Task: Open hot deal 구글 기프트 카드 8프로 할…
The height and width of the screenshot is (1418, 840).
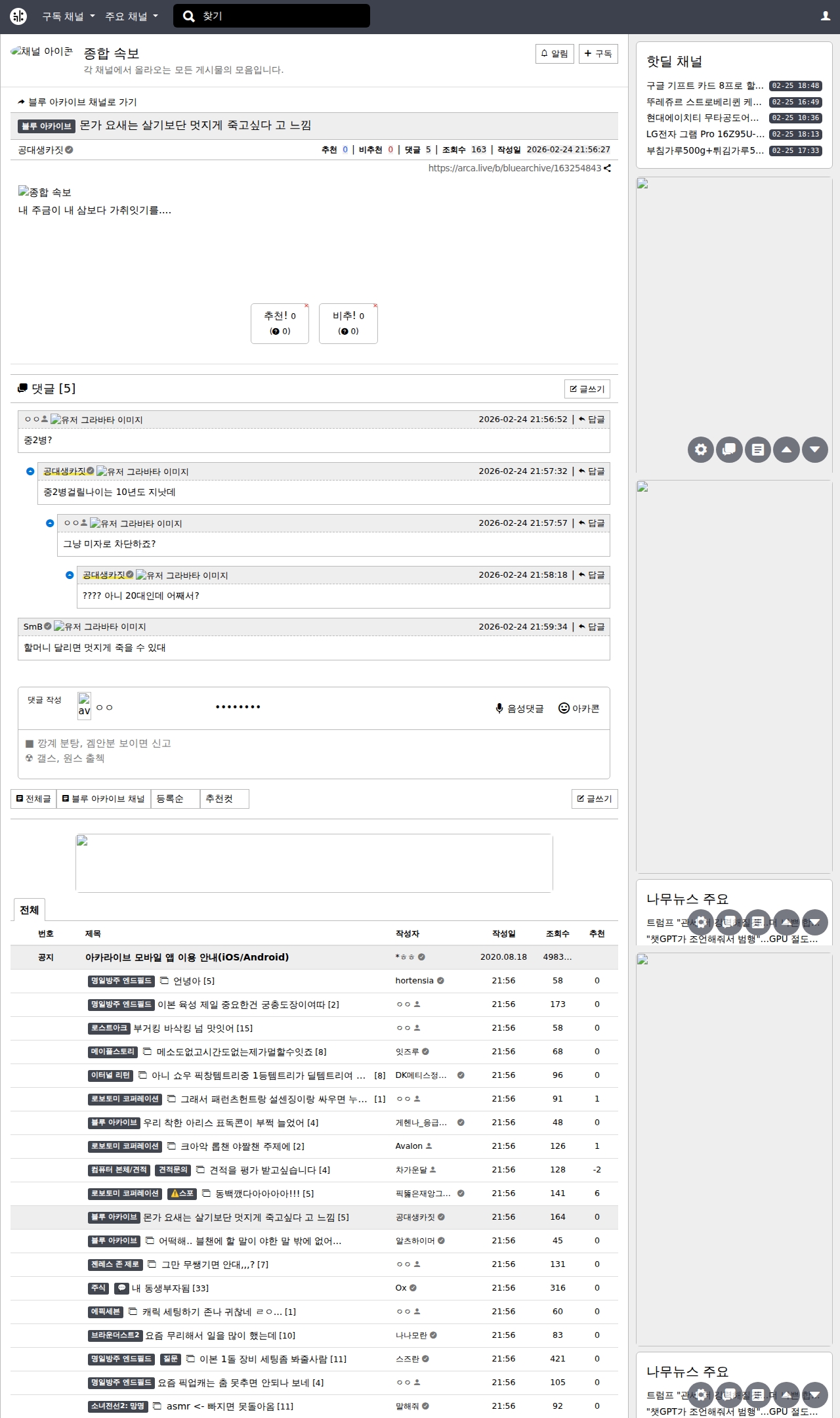Action: click(x=705, y=86)
